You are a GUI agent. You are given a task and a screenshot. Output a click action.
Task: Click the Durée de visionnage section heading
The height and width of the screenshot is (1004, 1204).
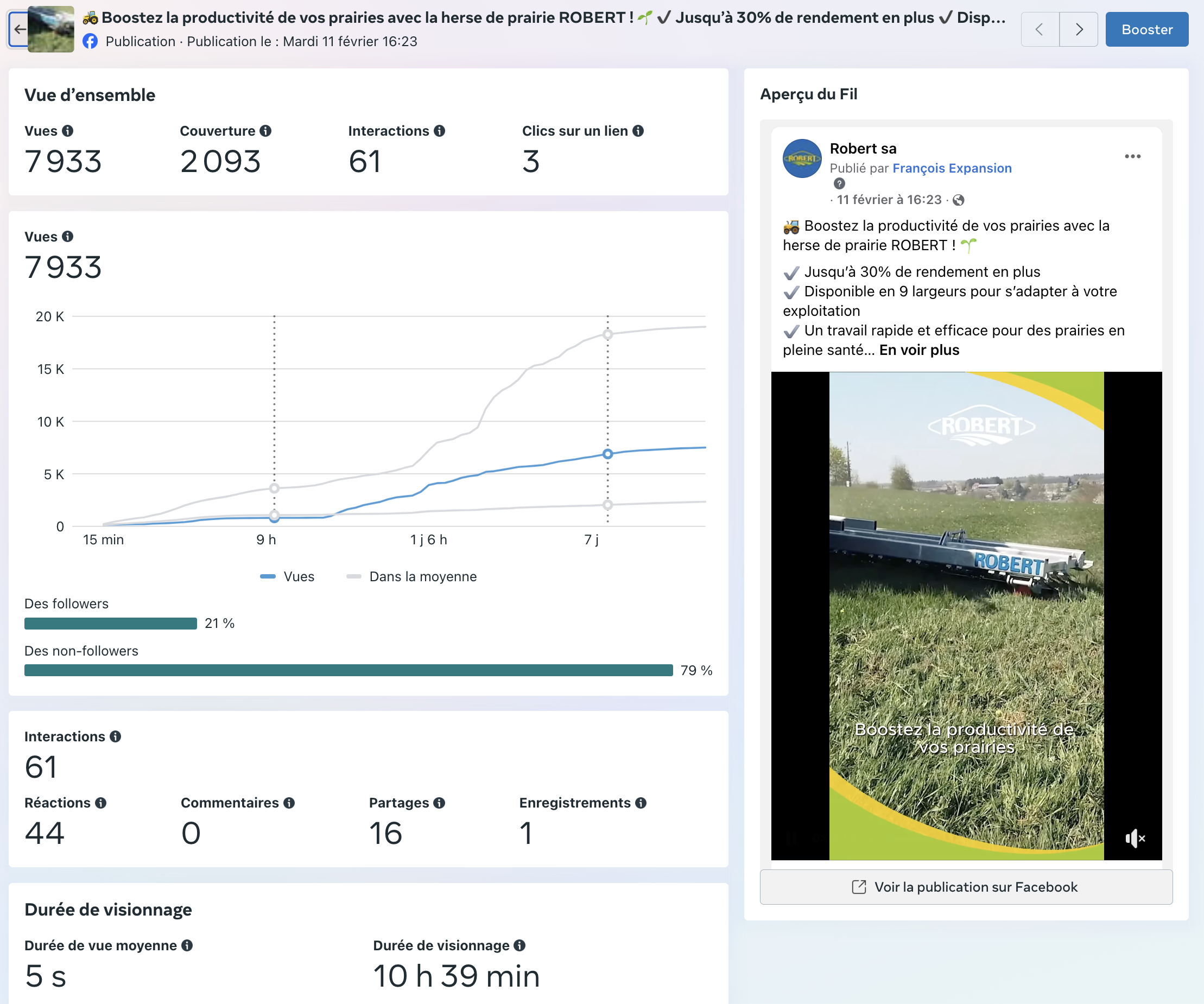108,910
